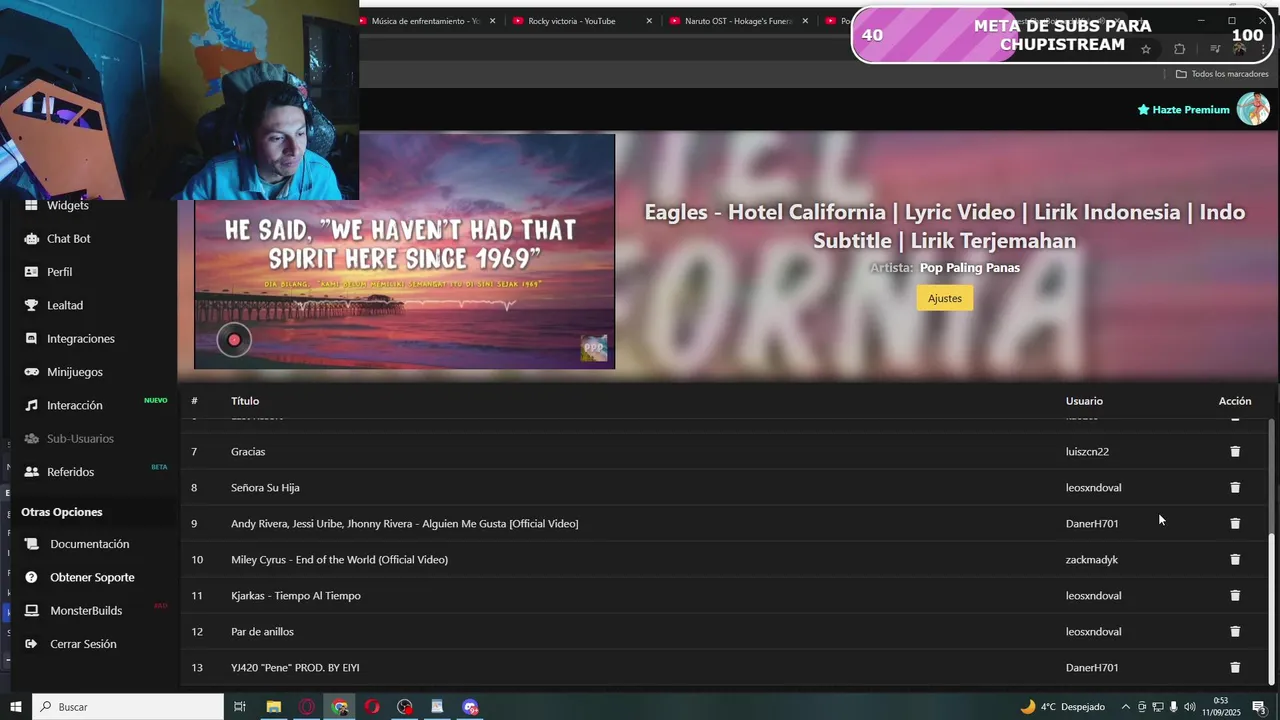
Task: Open the notifications center icon
Action: (x=1259, y=707)
